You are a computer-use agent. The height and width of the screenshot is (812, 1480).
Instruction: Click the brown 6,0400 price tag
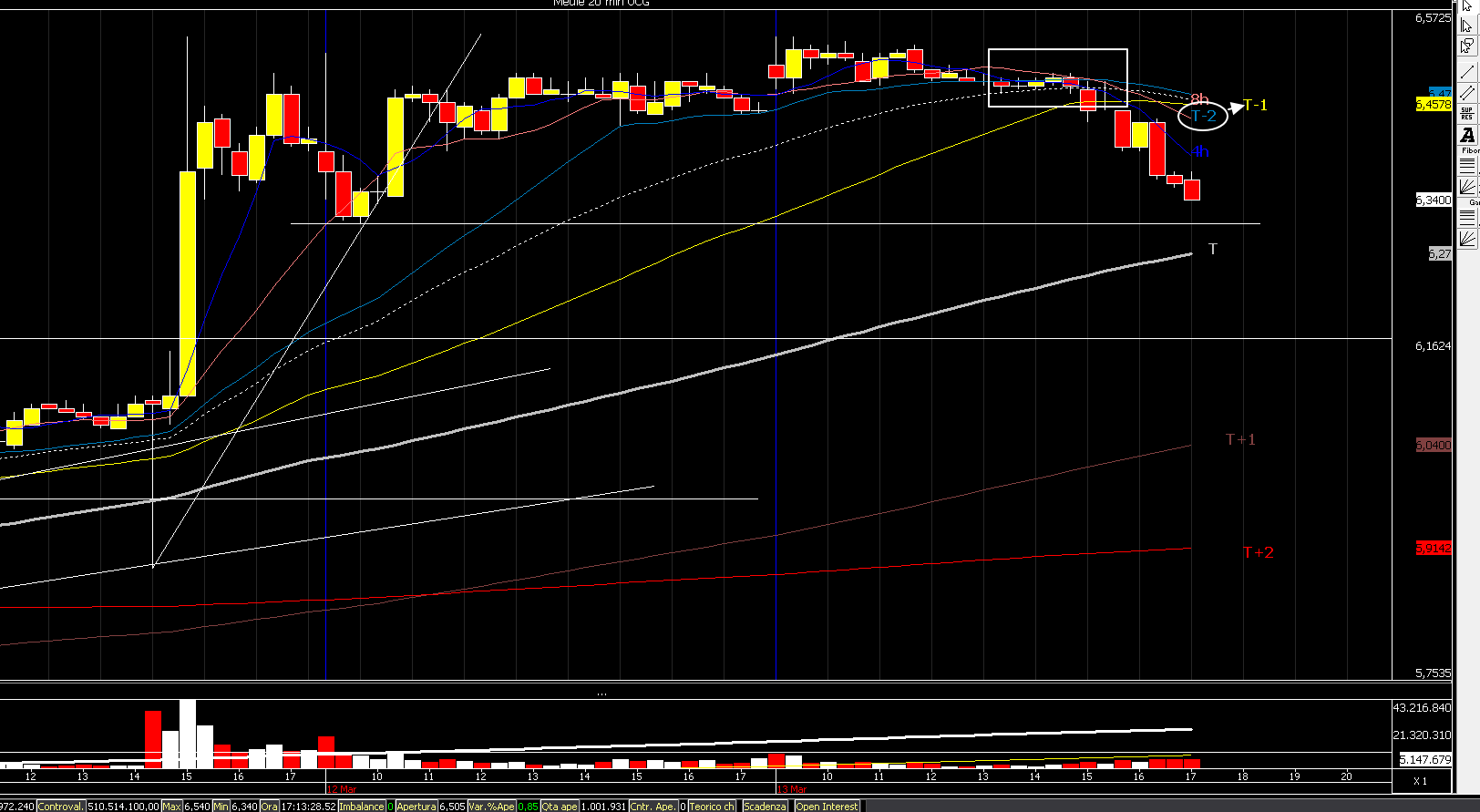[x=1434, y=445]
